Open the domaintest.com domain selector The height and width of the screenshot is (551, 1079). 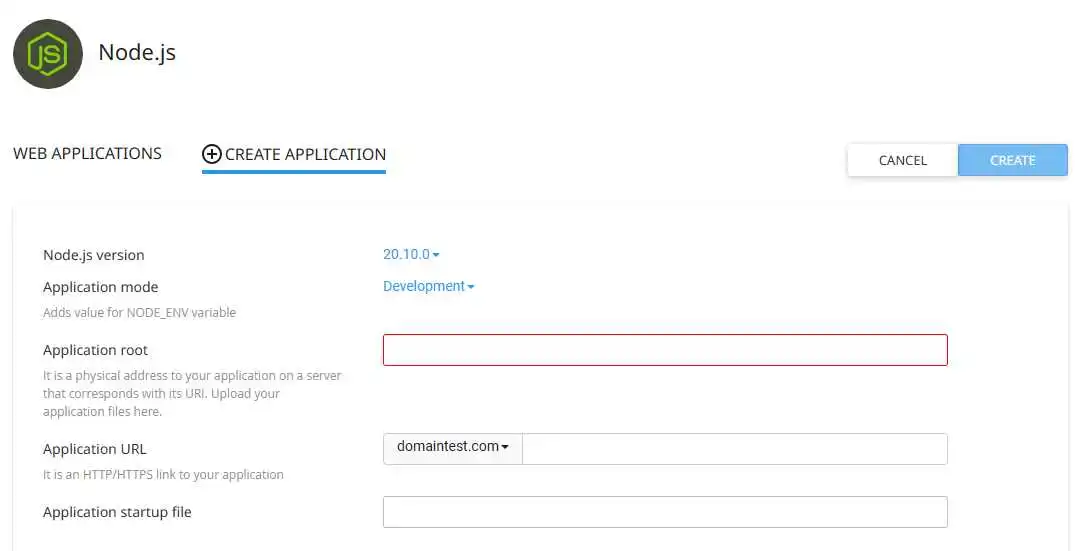coord(453,447)
